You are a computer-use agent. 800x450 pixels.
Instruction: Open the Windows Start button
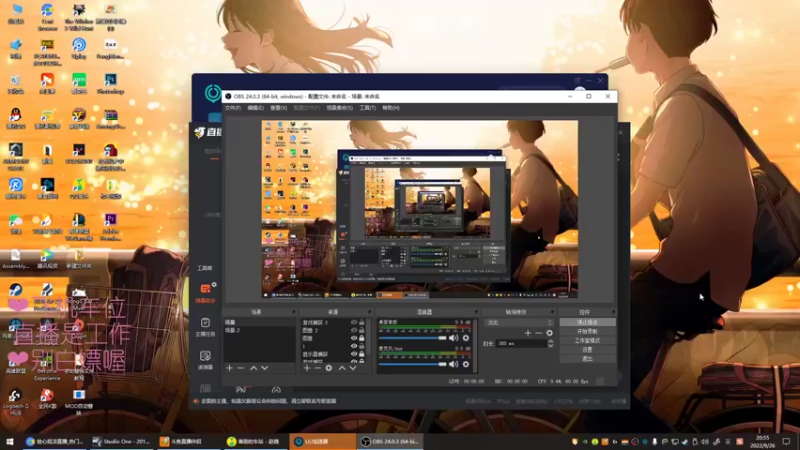point(10,441)
